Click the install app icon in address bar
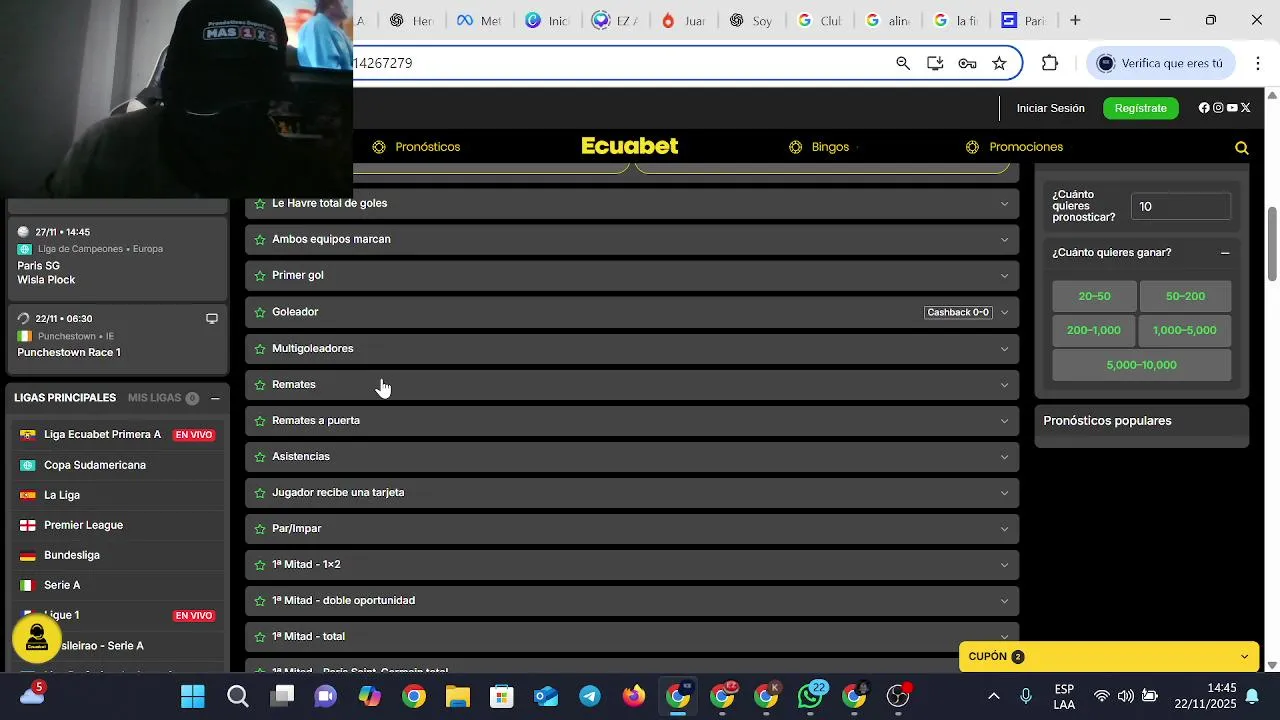Image resolution: width=1280 pixels, height=720 pixels. click(935, 63)
